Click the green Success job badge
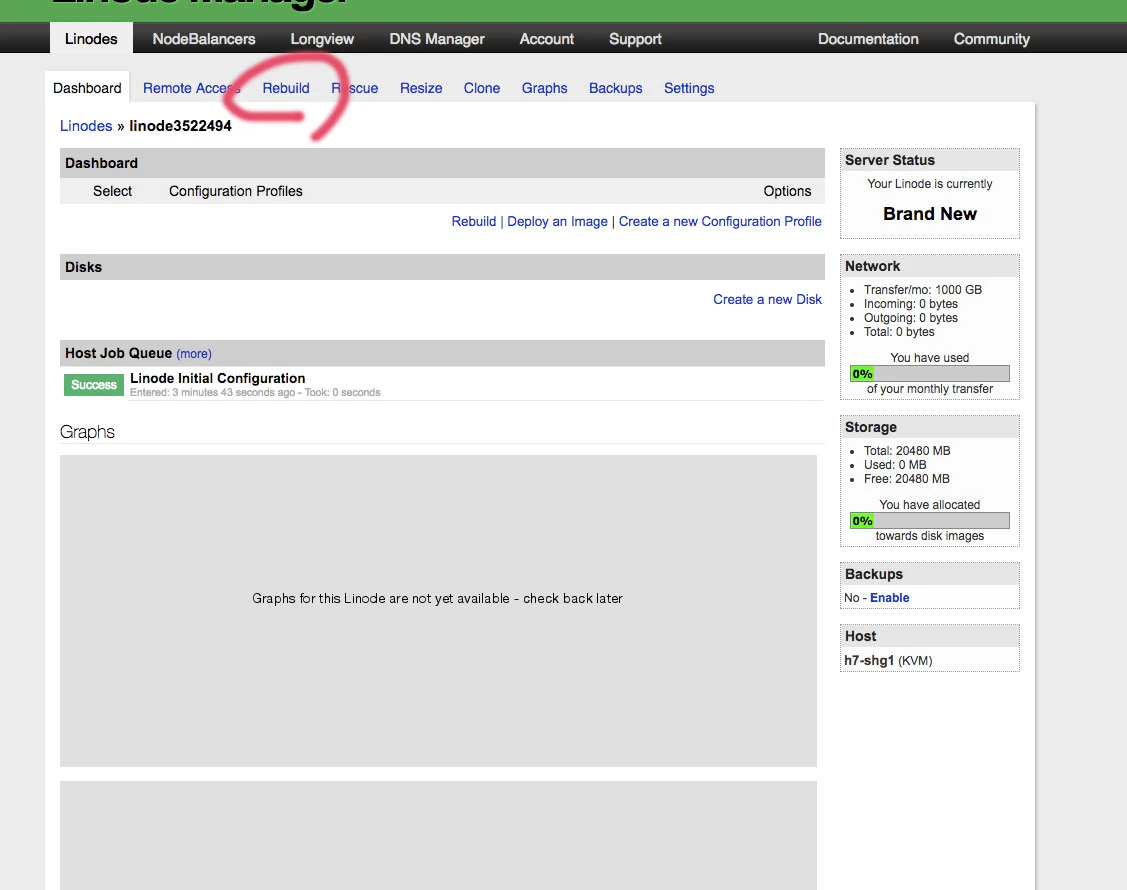1127x890 pixels. click(x=93, y=385)
